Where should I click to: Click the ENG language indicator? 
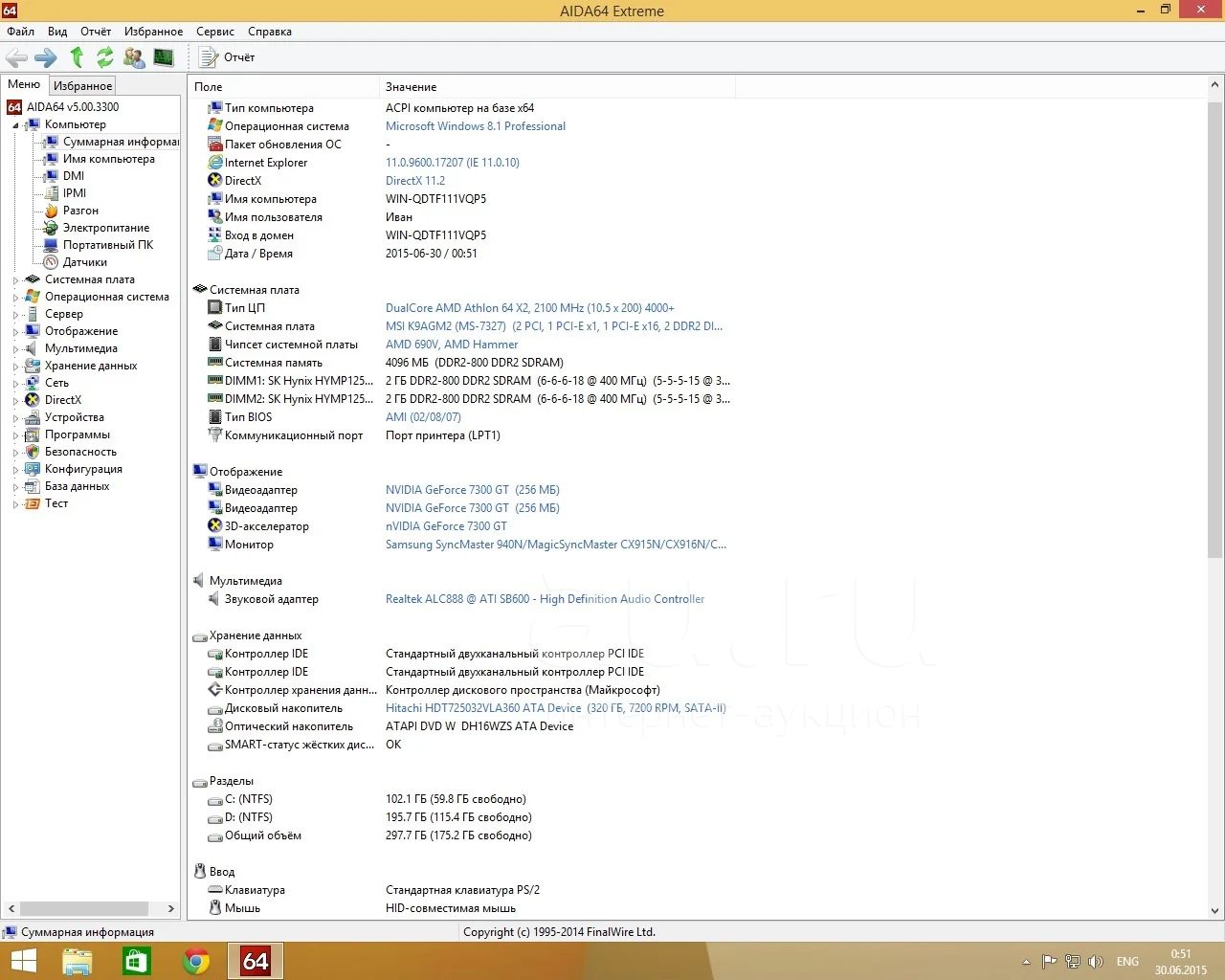point(1128,962)
